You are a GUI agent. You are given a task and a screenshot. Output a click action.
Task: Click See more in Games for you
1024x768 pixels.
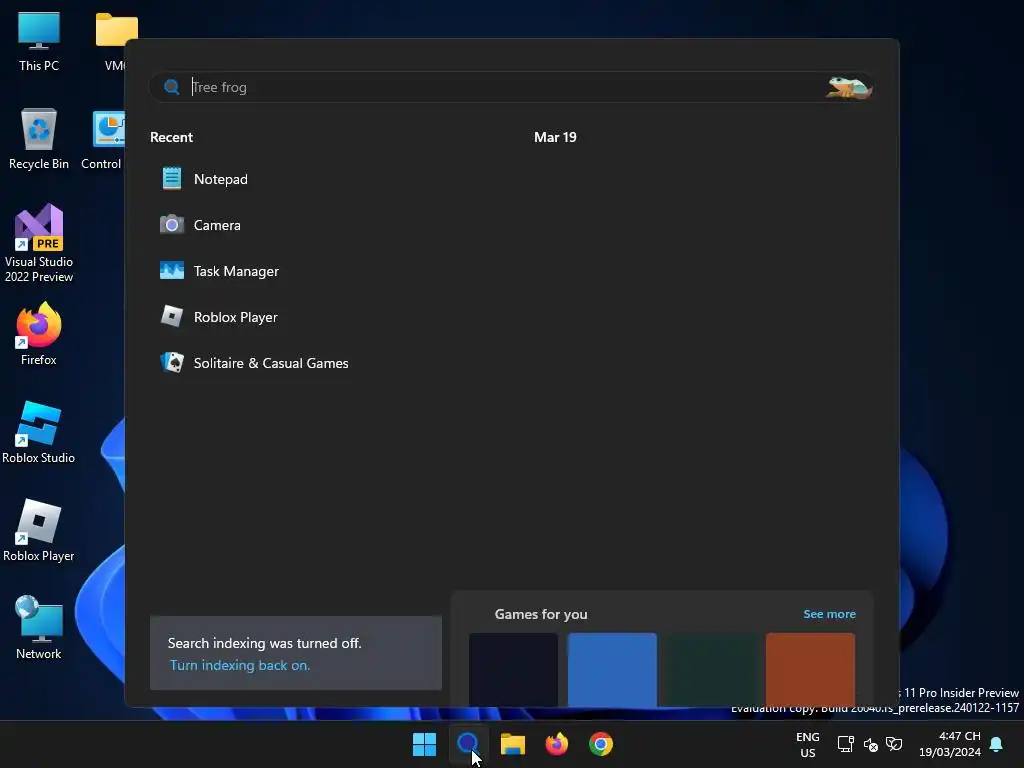click(x=829, y=614)
